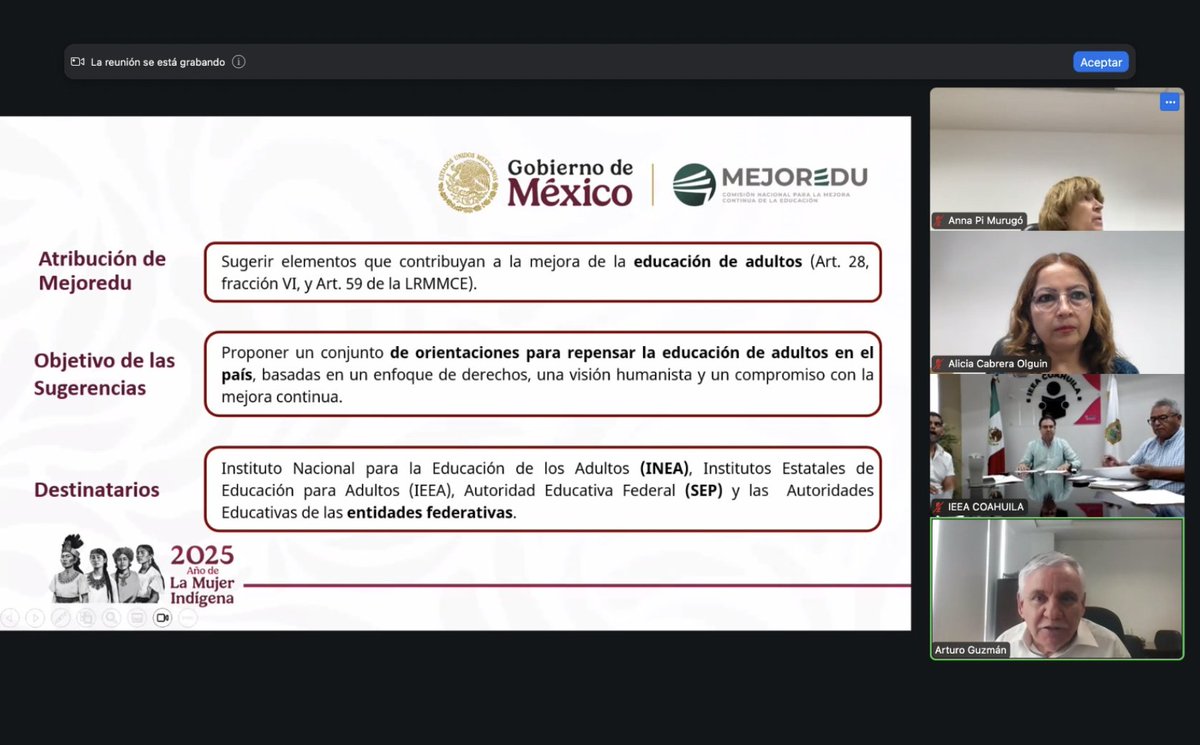Image resolution: width=1200 pixels, height=745 pixels.
Task: Select the pen tool in the slideshow controls
Action: [x=61, y=618]
